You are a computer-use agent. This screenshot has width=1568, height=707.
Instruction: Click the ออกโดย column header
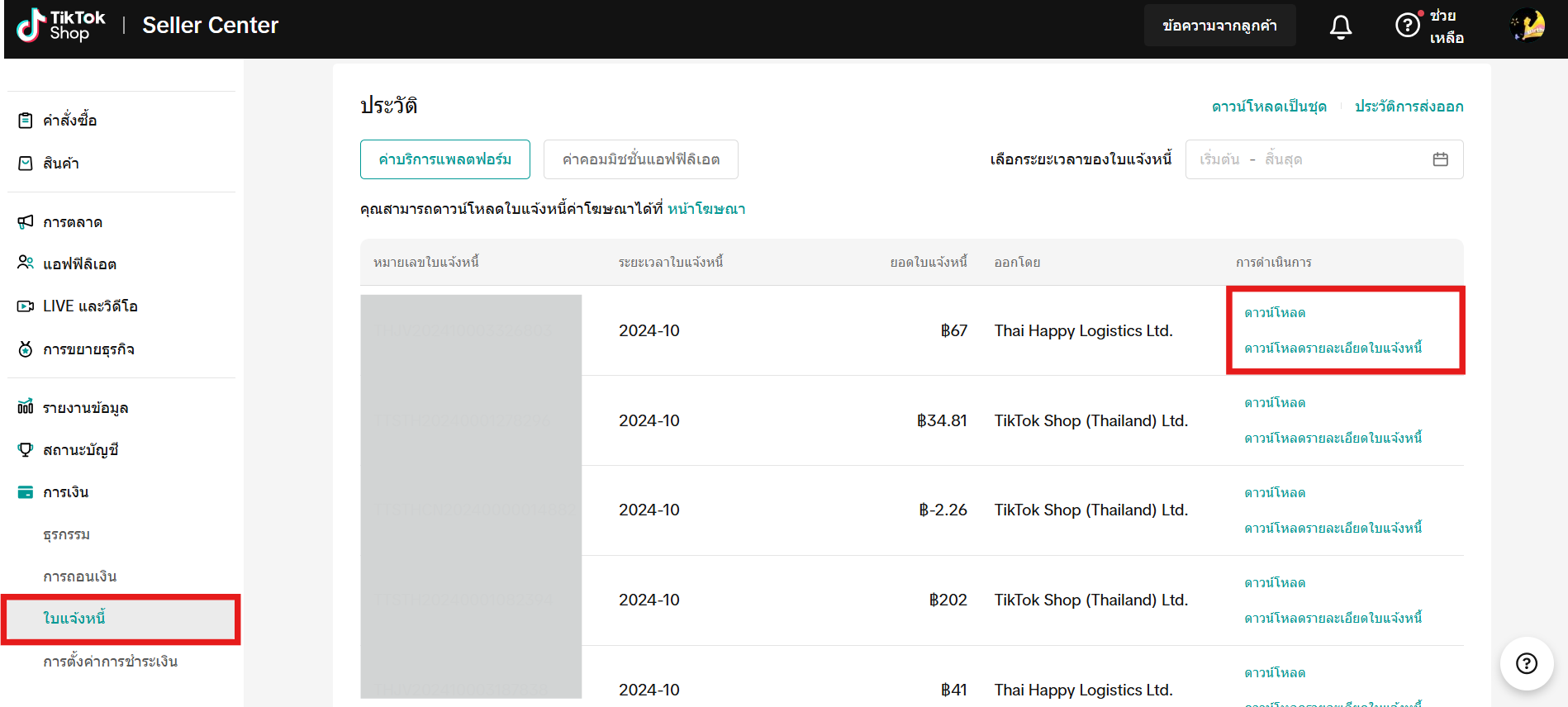tap(1017, 263)
